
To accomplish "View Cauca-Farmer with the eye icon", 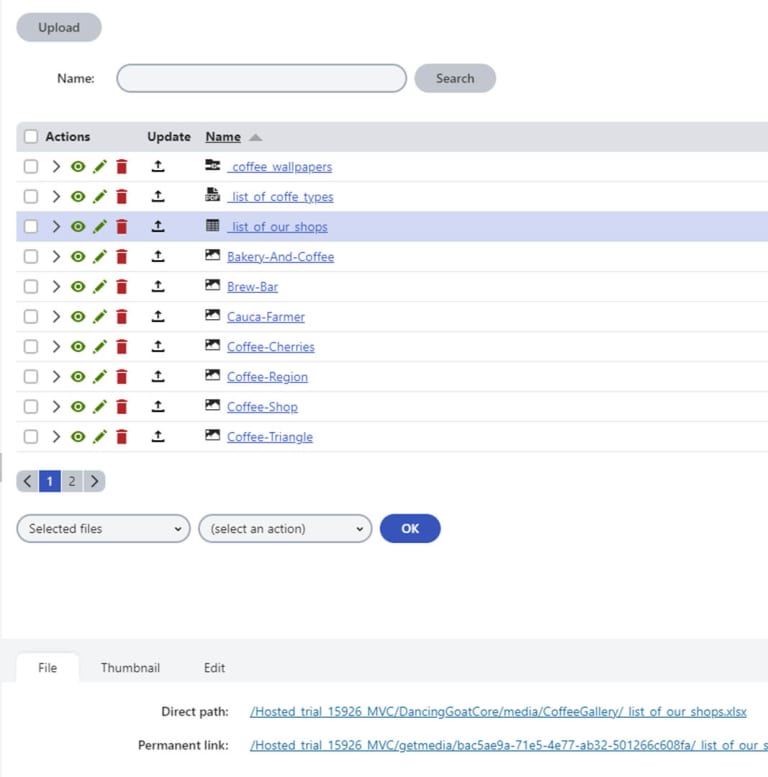I will [x=78, y=317].
